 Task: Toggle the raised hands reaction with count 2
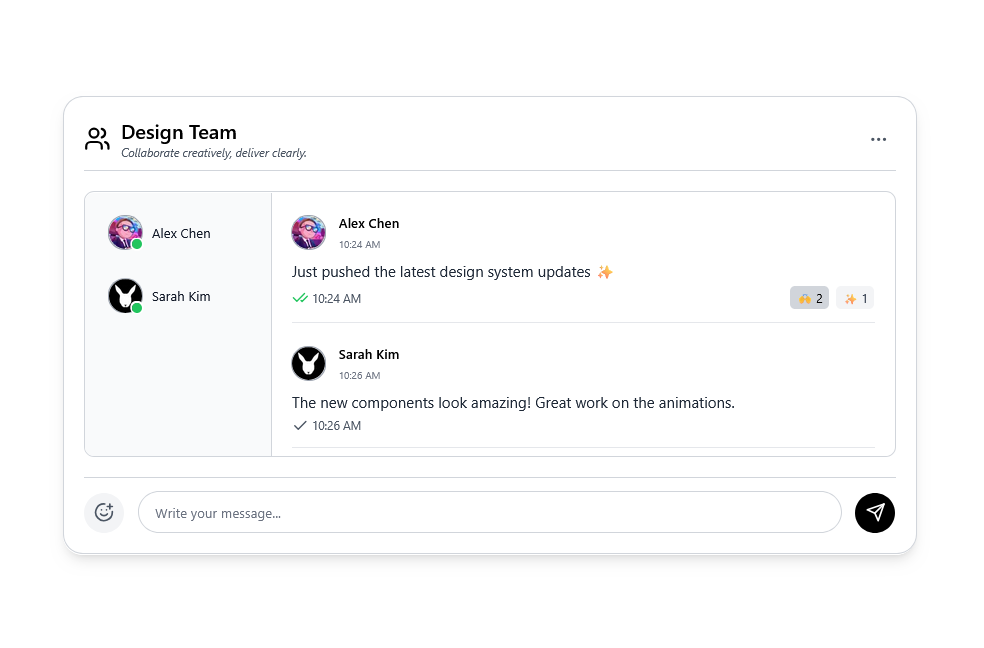pos(809,298)
